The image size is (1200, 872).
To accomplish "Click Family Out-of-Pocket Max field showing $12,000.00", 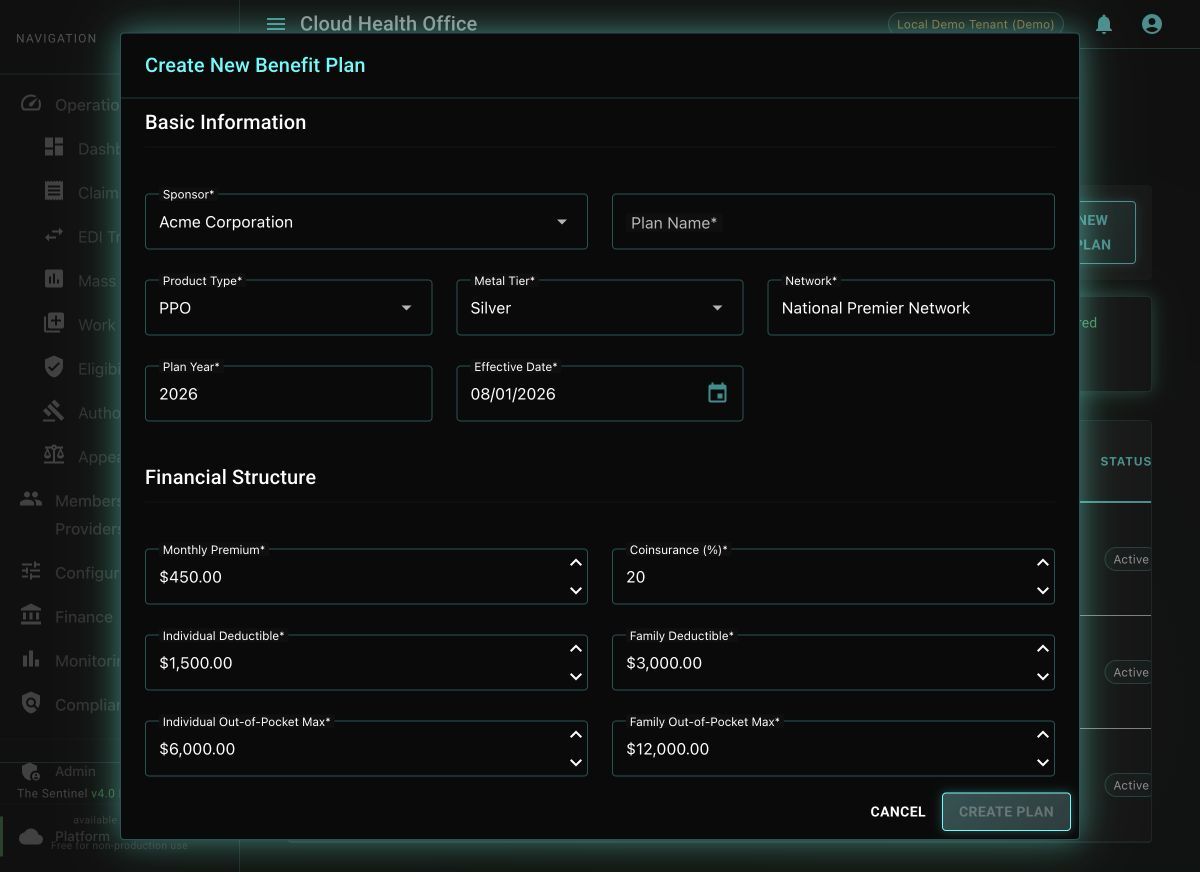I will pos(833,749).
